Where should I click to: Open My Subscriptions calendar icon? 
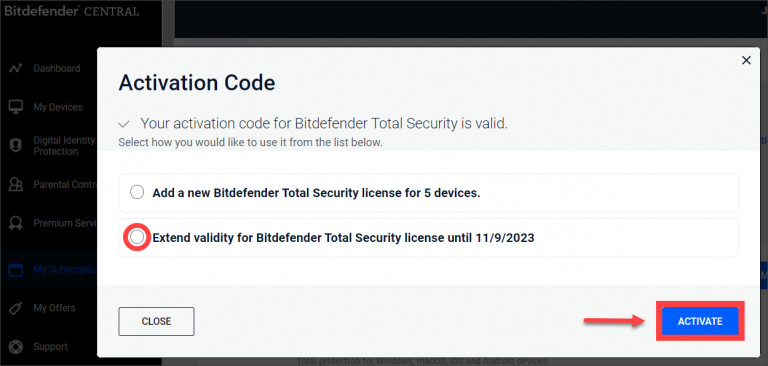[x=16, y=269]
